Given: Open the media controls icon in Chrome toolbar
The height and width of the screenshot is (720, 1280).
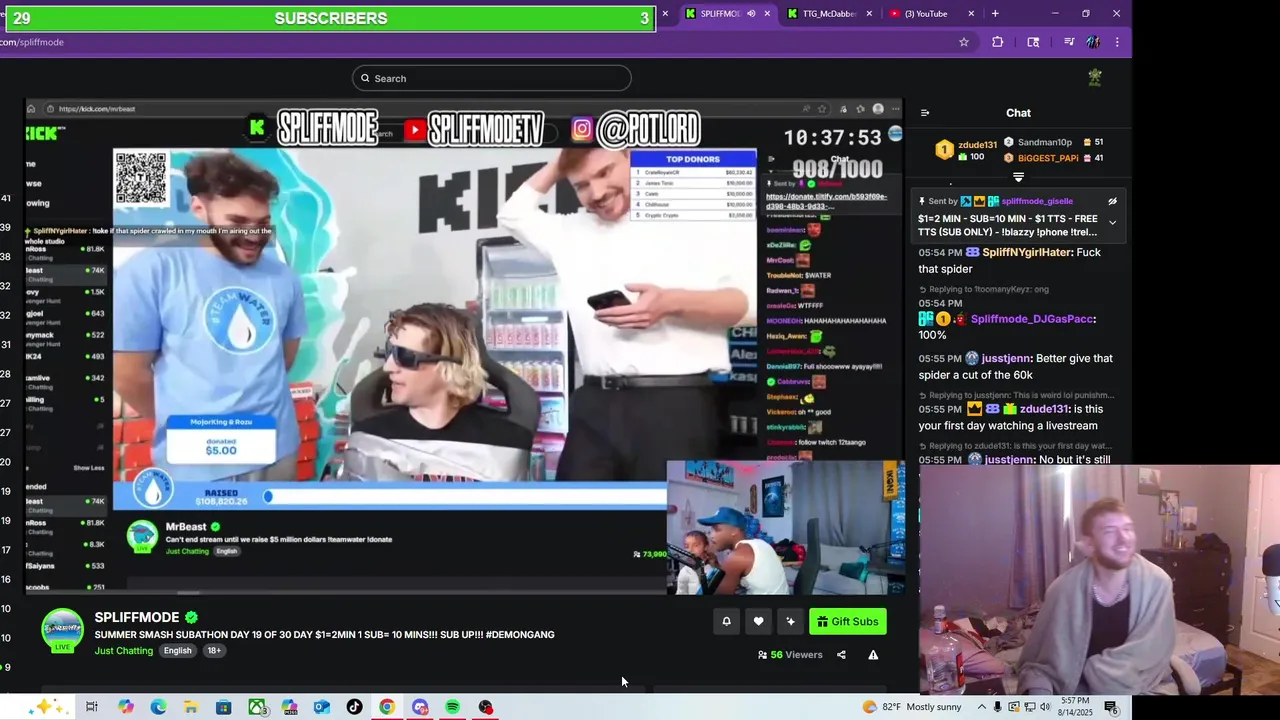Looking at the screenshot, I should [1069, 42].
